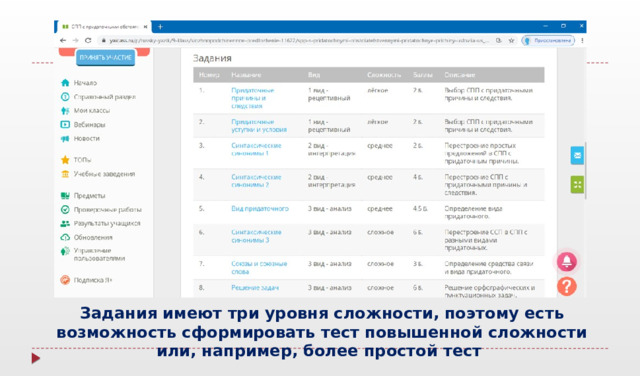Click the Вебинары play icon
The height and width of the screenshot is (376, 640).
[65, 125]
